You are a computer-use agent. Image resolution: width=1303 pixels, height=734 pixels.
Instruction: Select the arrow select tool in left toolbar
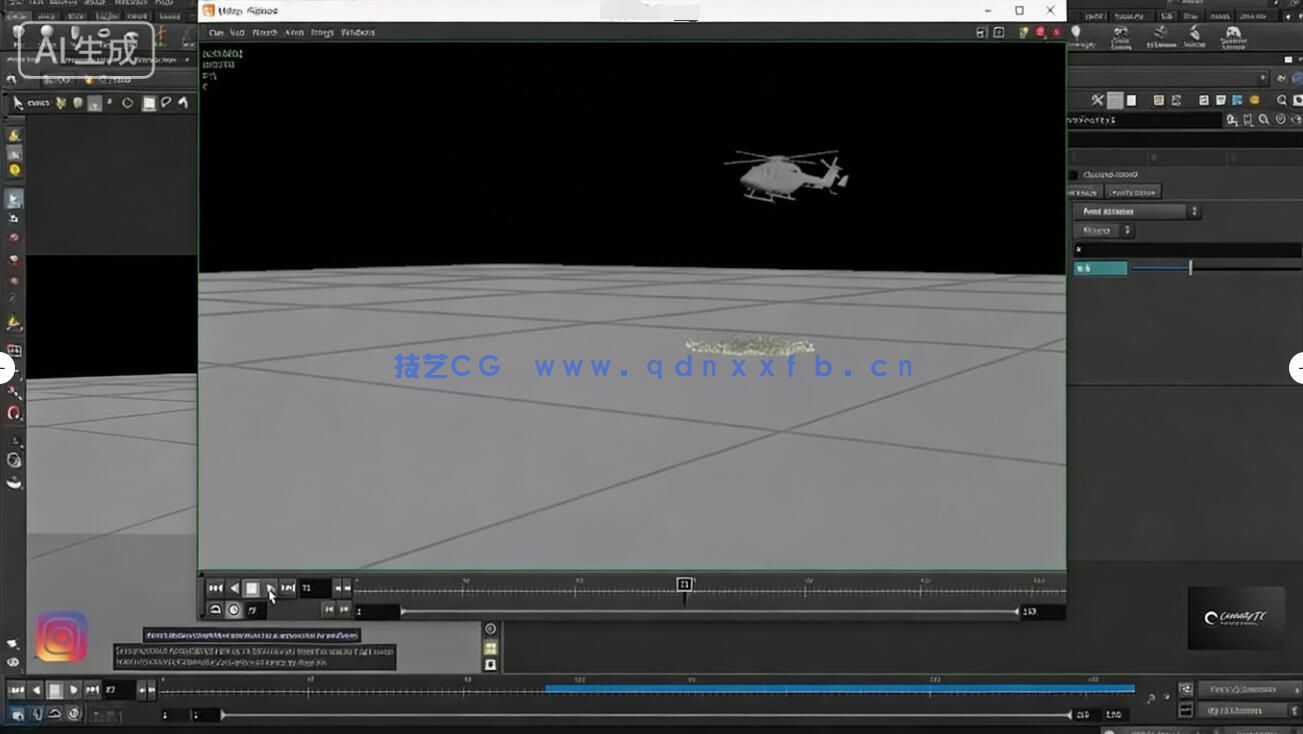click(x=17, y=103)
